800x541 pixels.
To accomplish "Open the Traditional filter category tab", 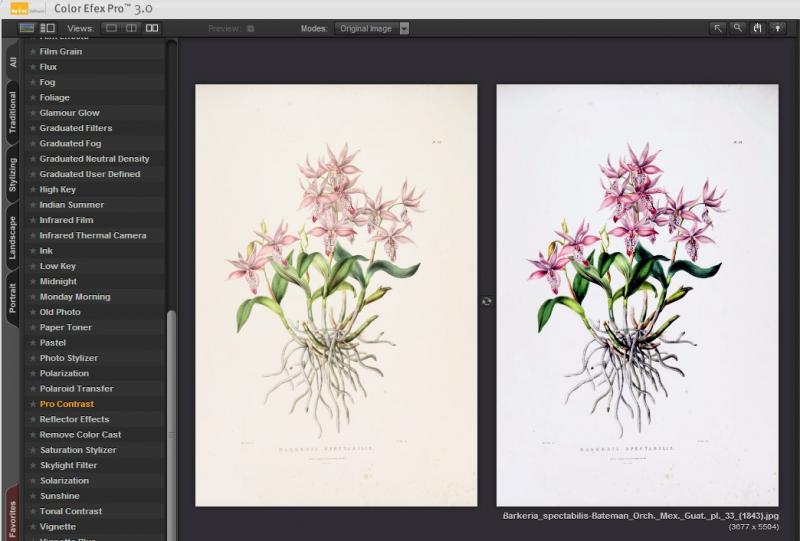I will (12, 113).
